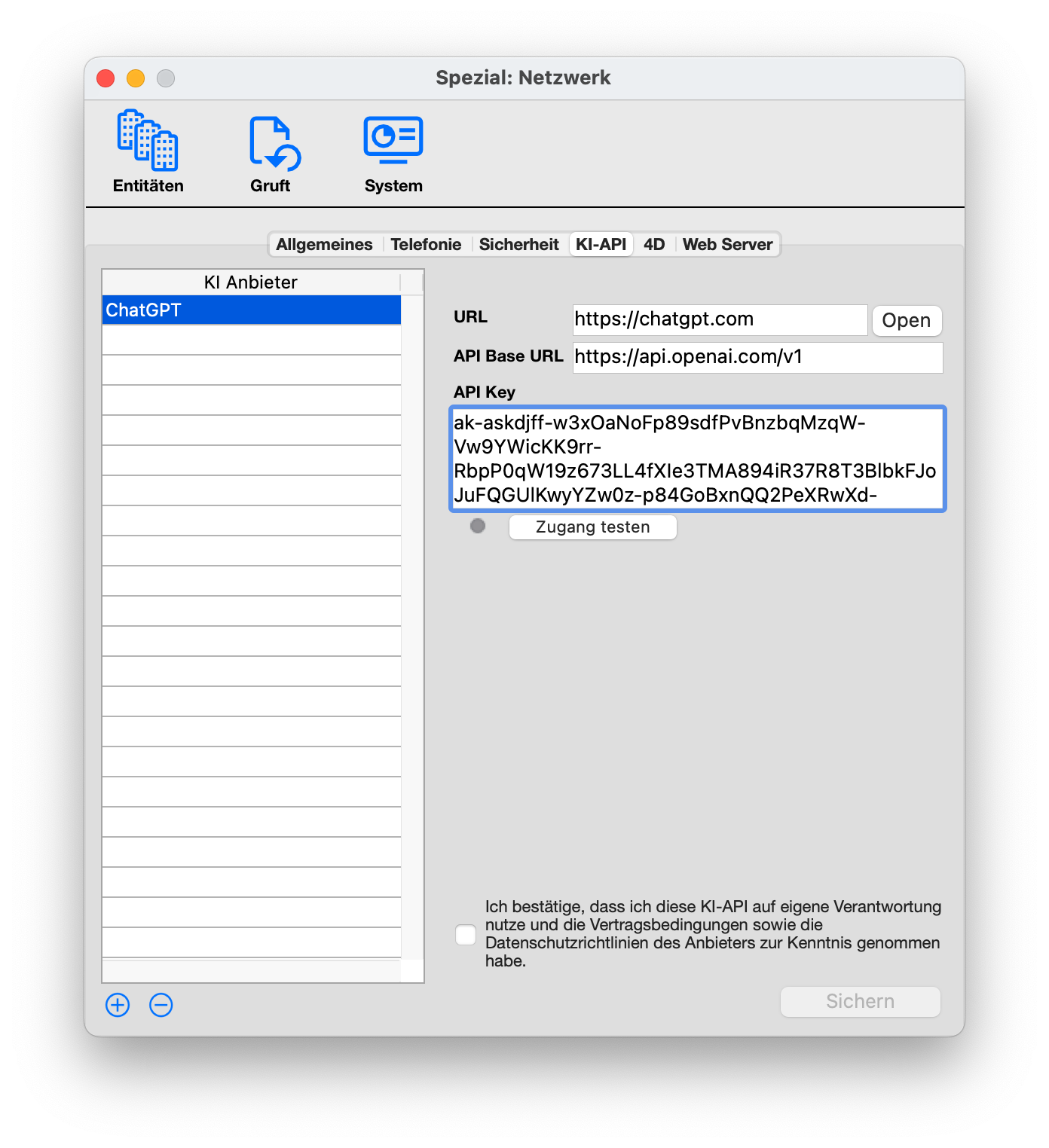Open the Entitäten section
The width and height of the screenshot is (1049, 1148).
pos(148,151)
